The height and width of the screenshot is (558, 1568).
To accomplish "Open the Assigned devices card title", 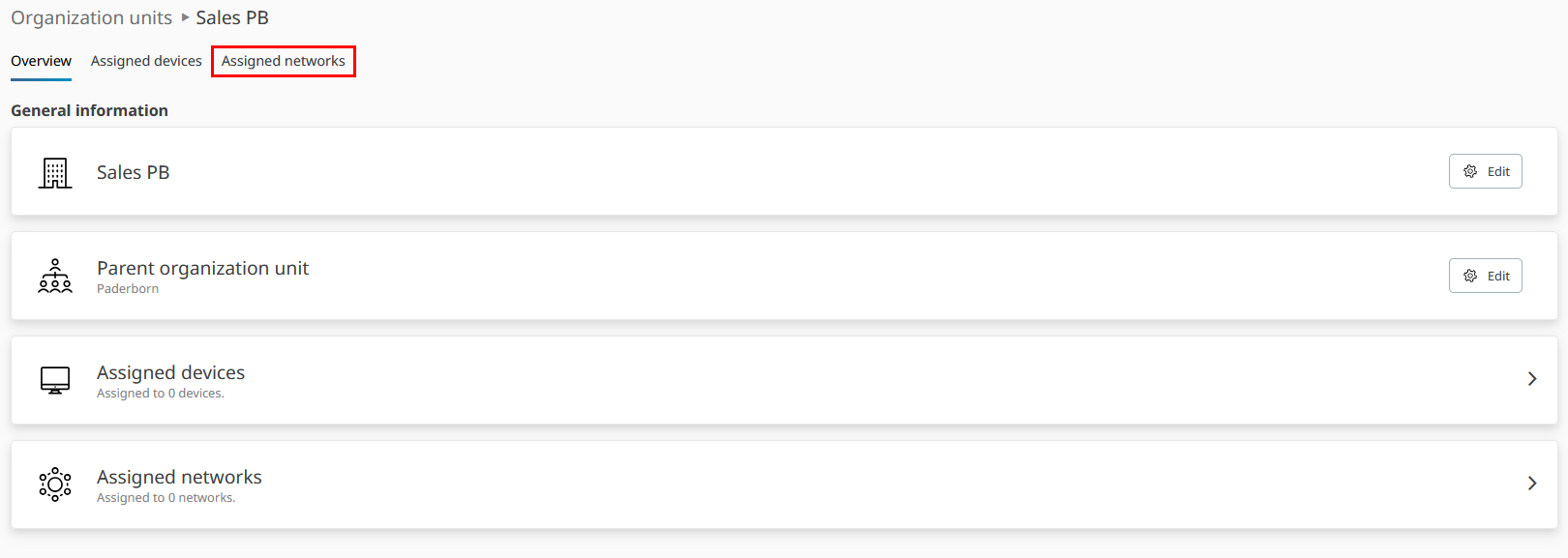I will click(170, 372).
